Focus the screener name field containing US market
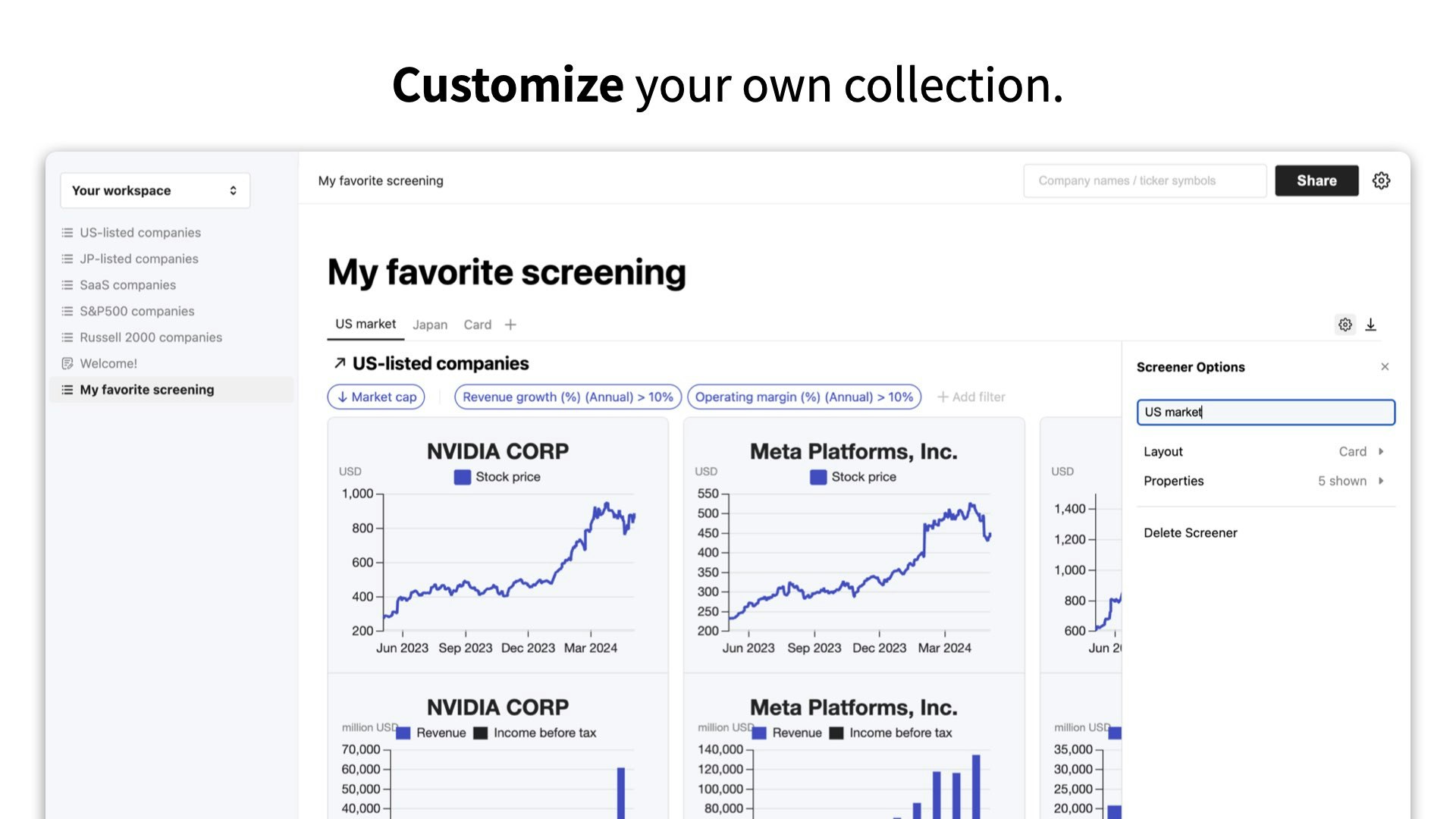The width and height of the screenshot is (1456, 819). [1266, 412]
